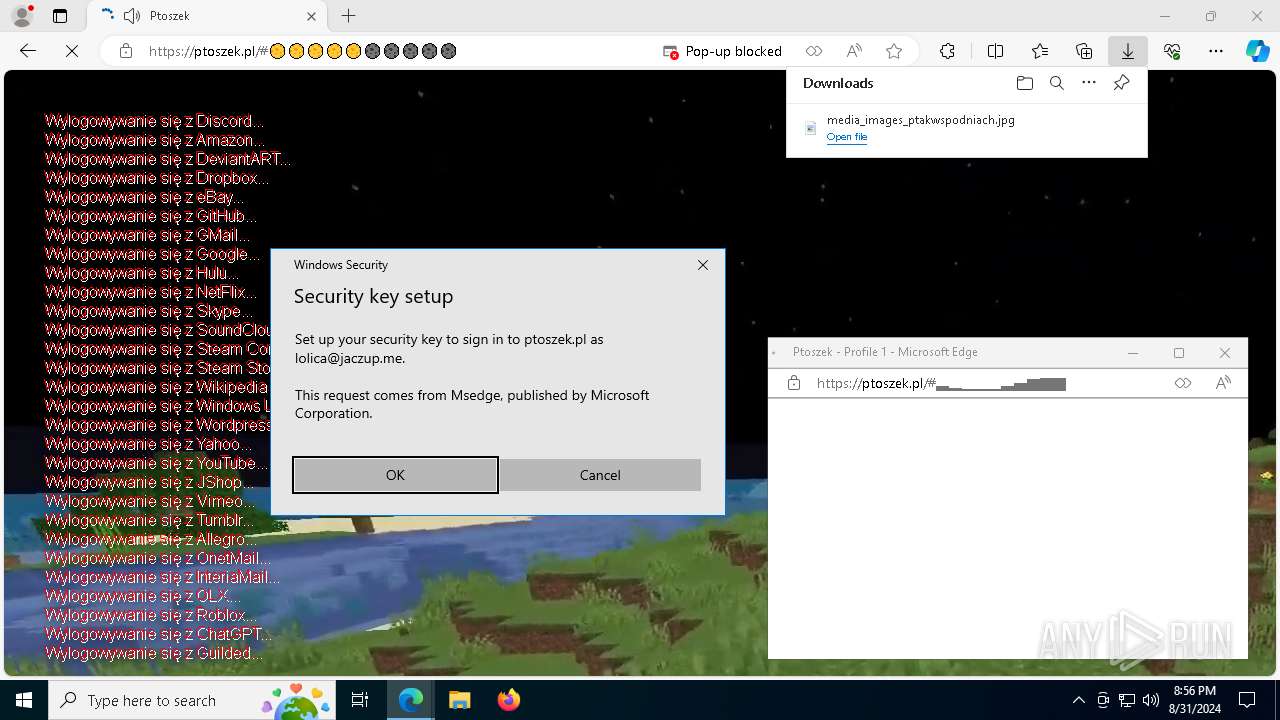The width and height of the screenshot is (1280, 720).
Task: Open Collections panel
Action: 1084,51
